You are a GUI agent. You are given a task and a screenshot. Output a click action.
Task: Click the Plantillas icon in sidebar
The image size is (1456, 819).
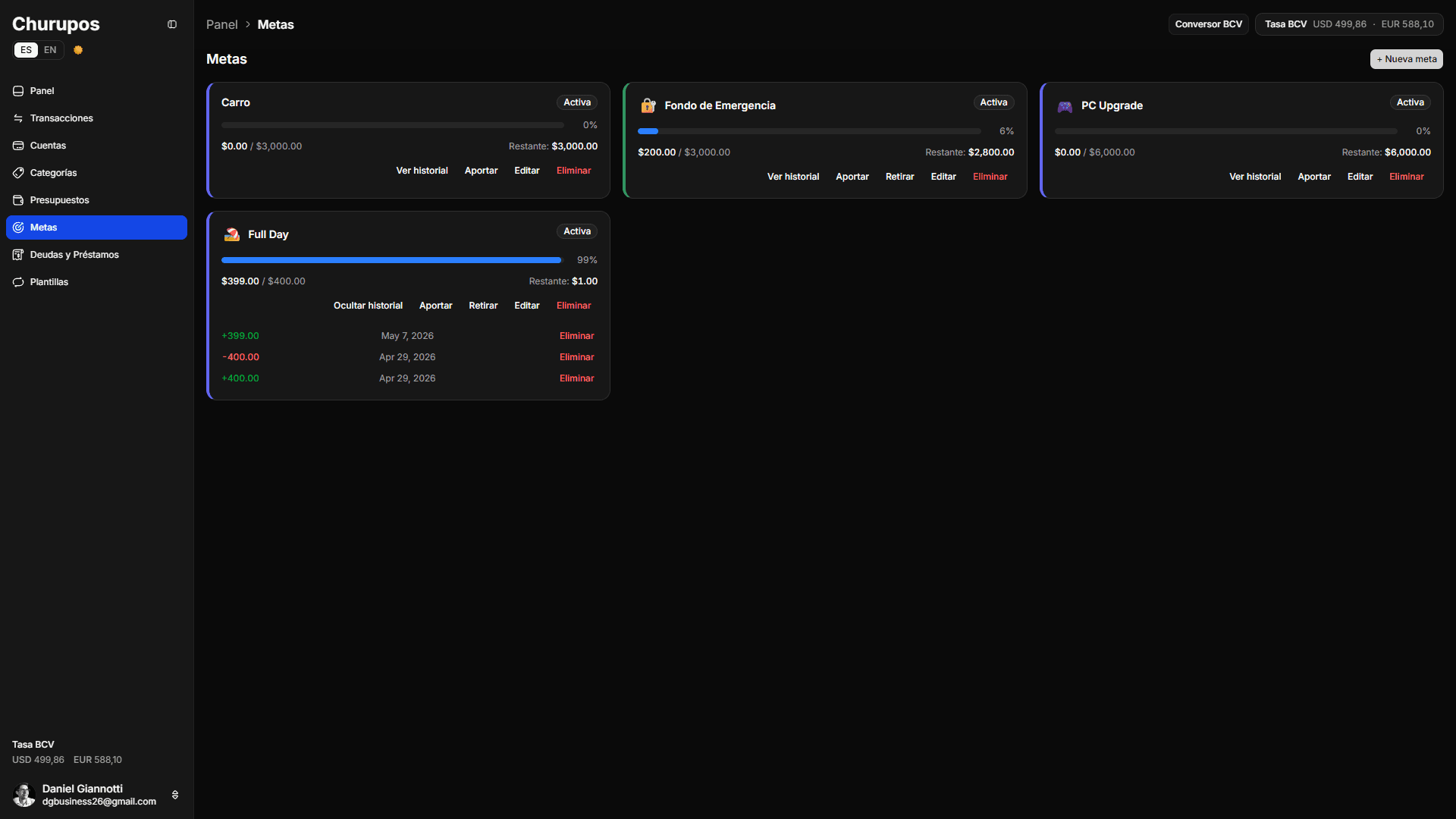coord(18,282)
